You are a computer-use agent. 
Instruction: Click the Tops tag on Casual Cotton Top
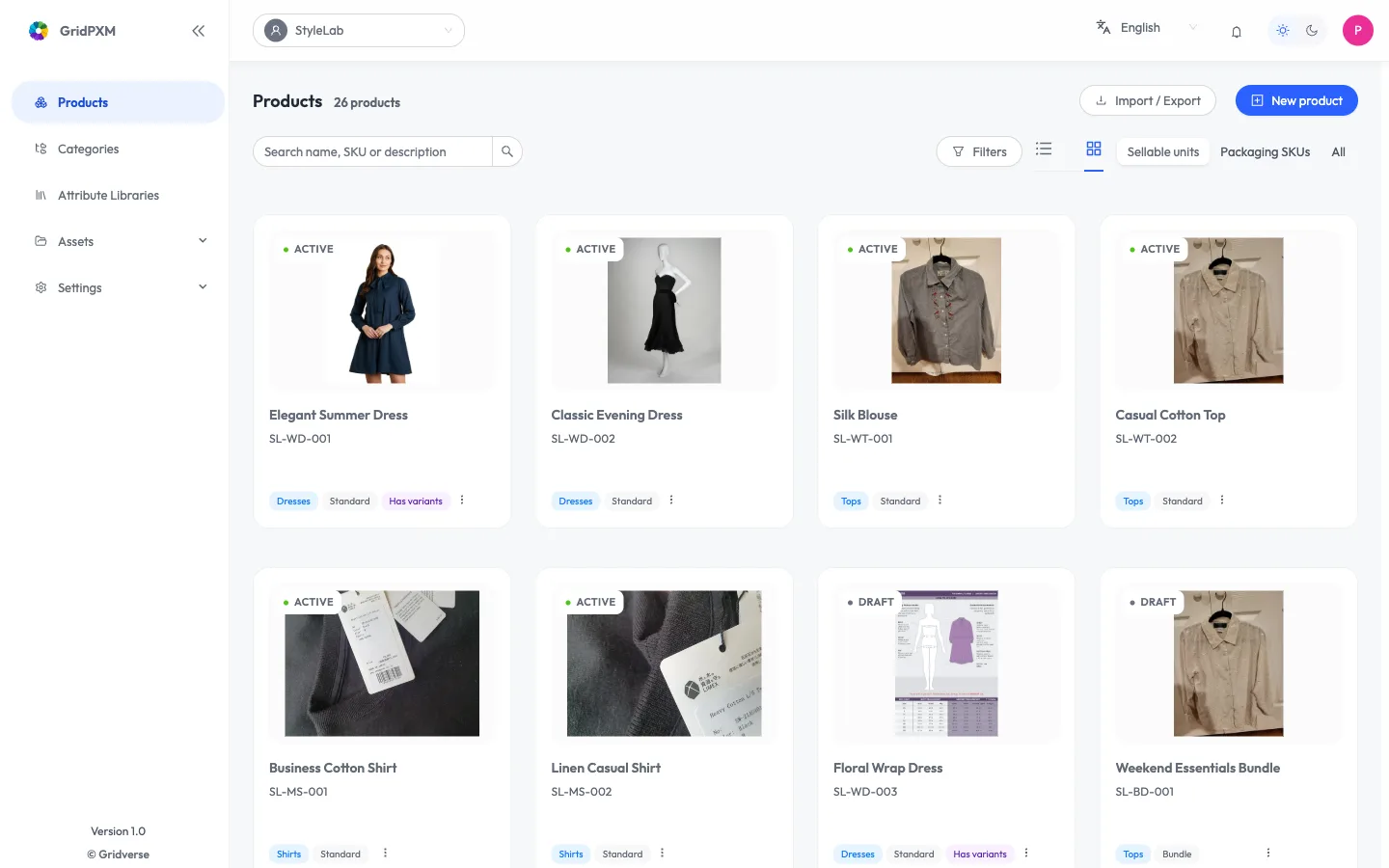click(1133, 501)
